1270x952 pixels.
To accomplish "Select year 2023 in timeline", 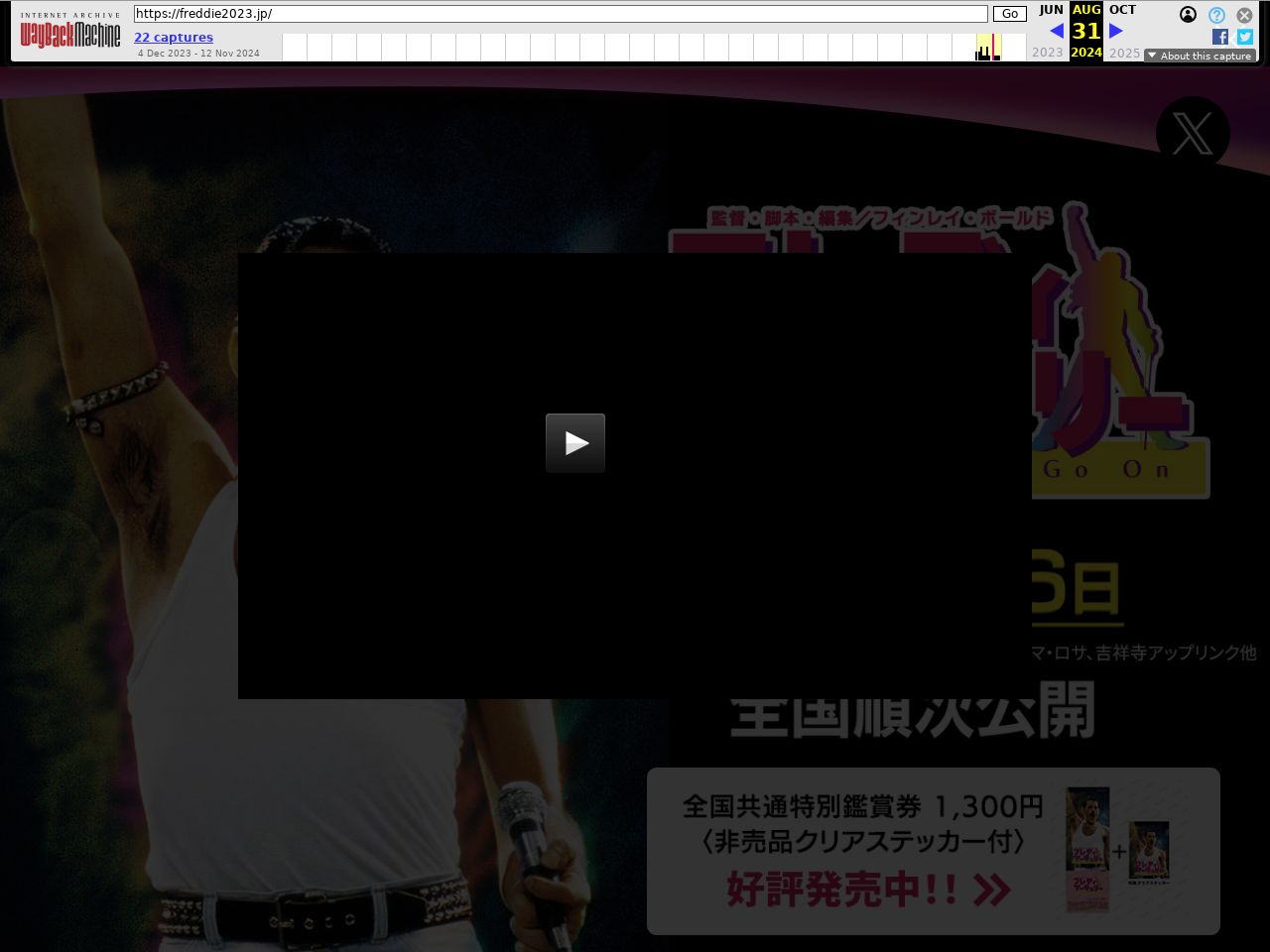I will click(1048, 53).
